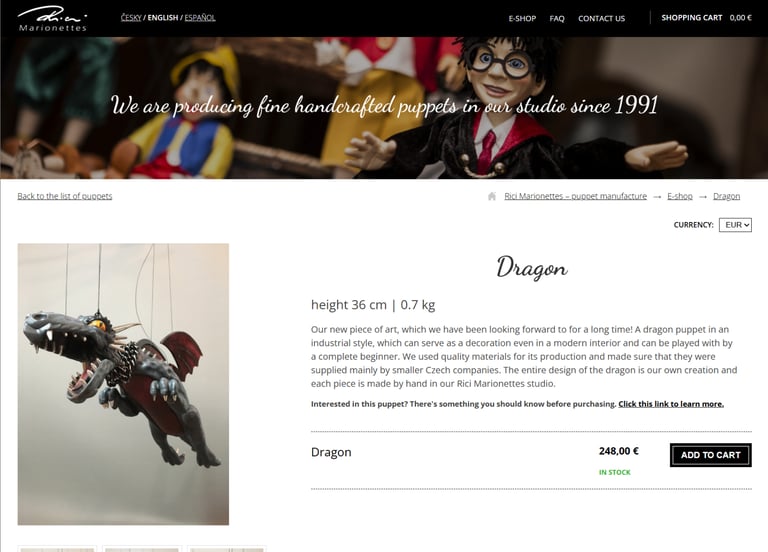Screen dimensions: 768x552
Task: Switch language to Español
Action: 200,18
